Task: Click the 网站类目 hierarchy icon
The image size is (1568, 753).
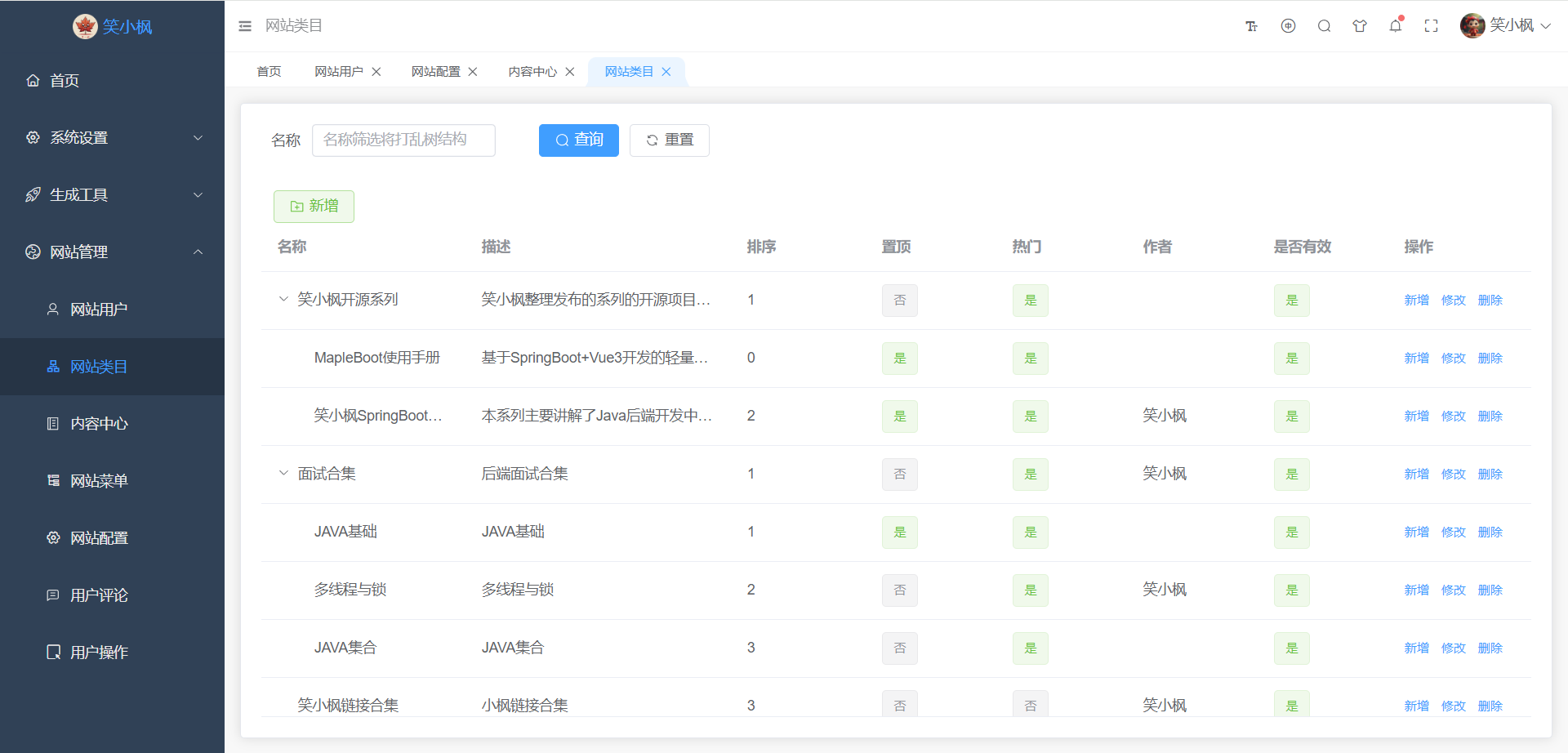Action: (53, 366)
